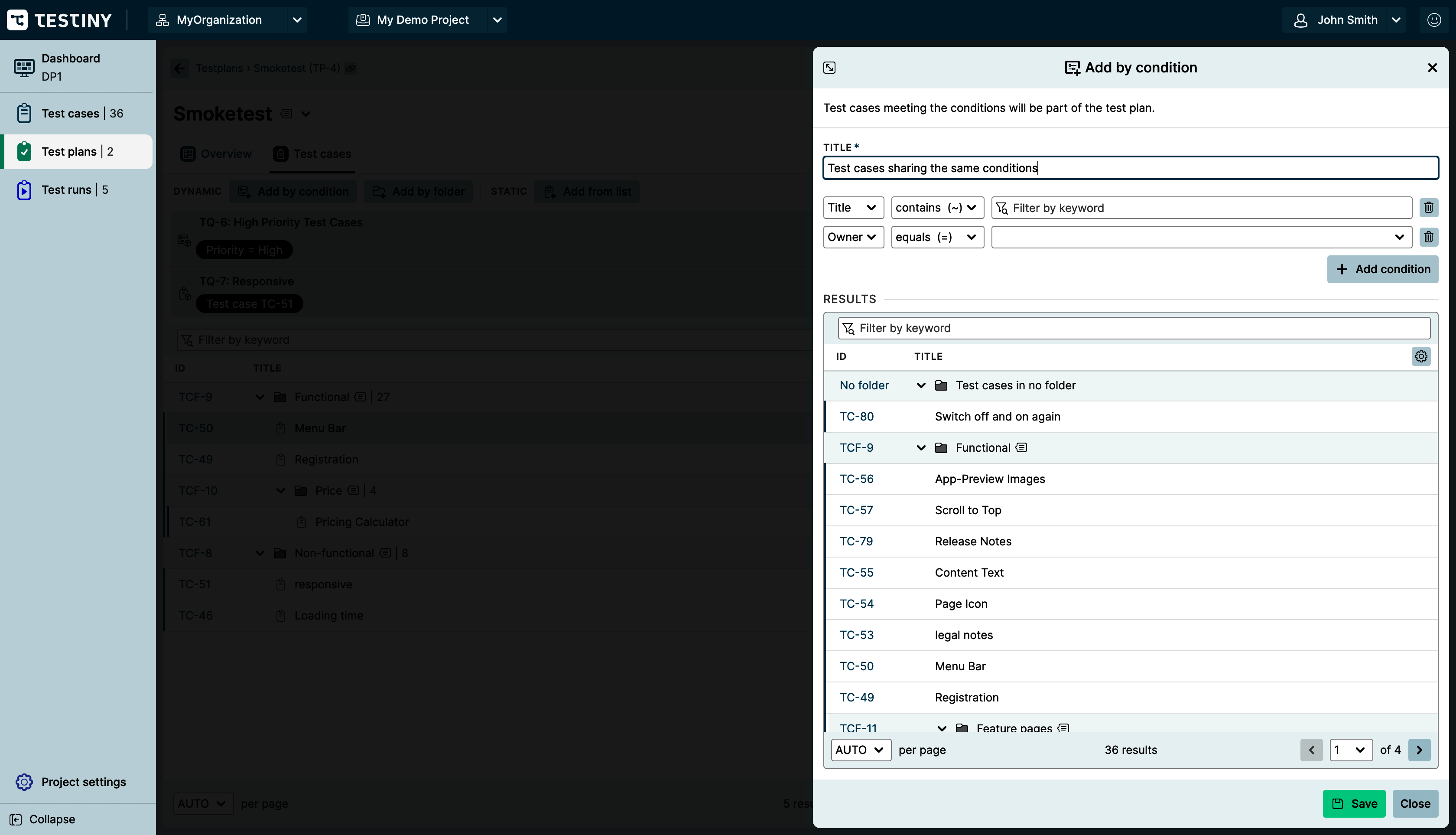1456x835 pixels.
Task: Collapse the sidebar using the Collapse icon
Action: click(x=16, y=819)
